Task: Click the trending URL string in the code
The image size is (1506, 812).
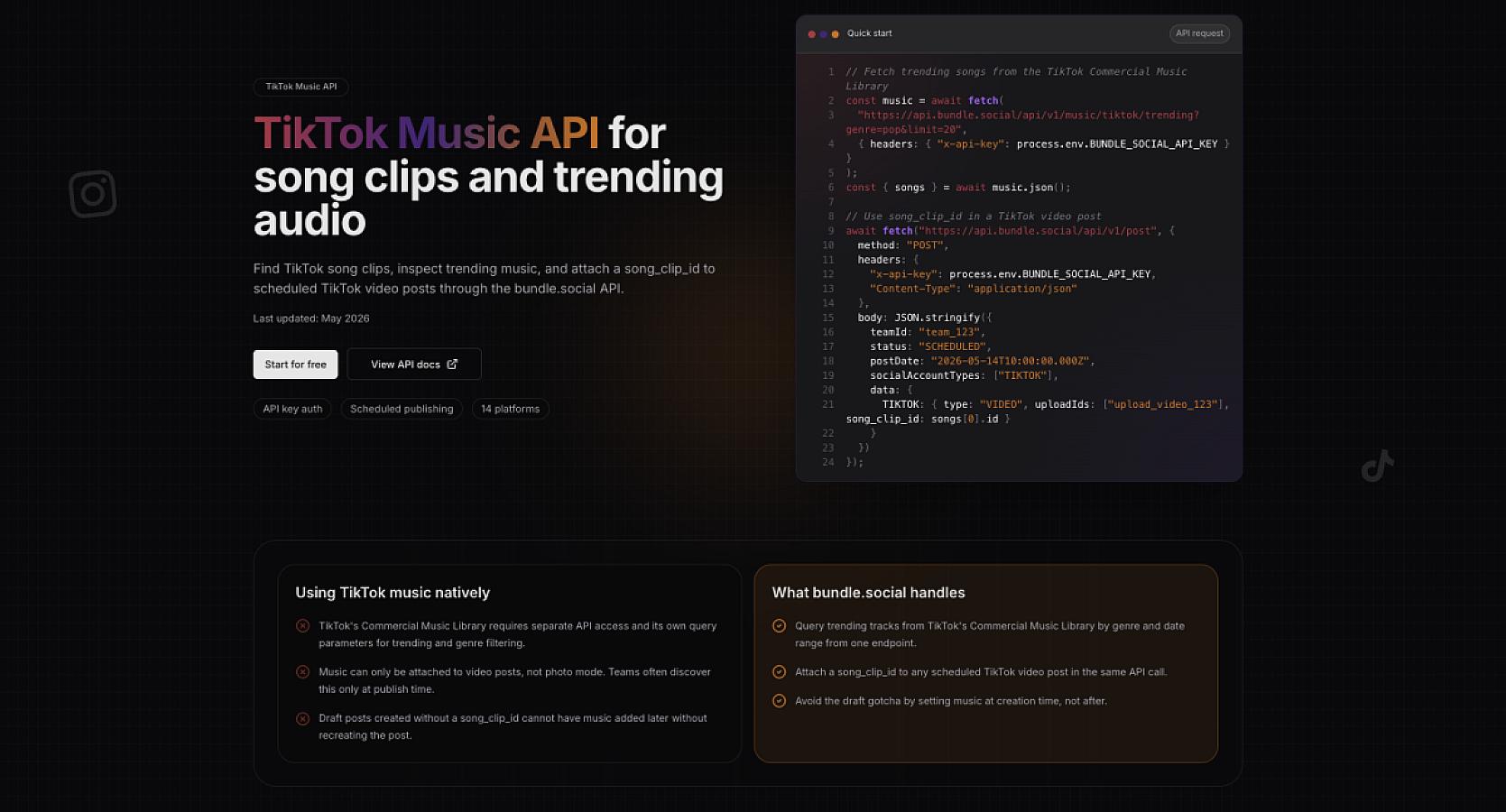Action: tap(1022, 123)
